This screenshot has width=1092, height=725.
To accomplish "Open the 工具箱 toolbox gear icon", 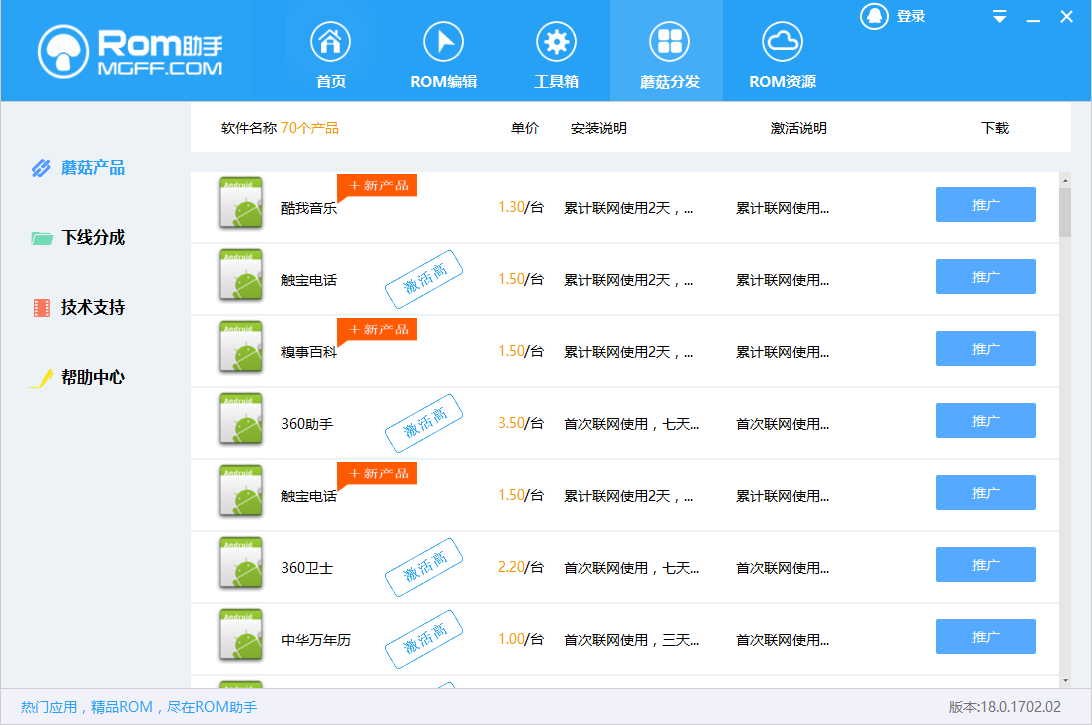I will click(556, 43).
